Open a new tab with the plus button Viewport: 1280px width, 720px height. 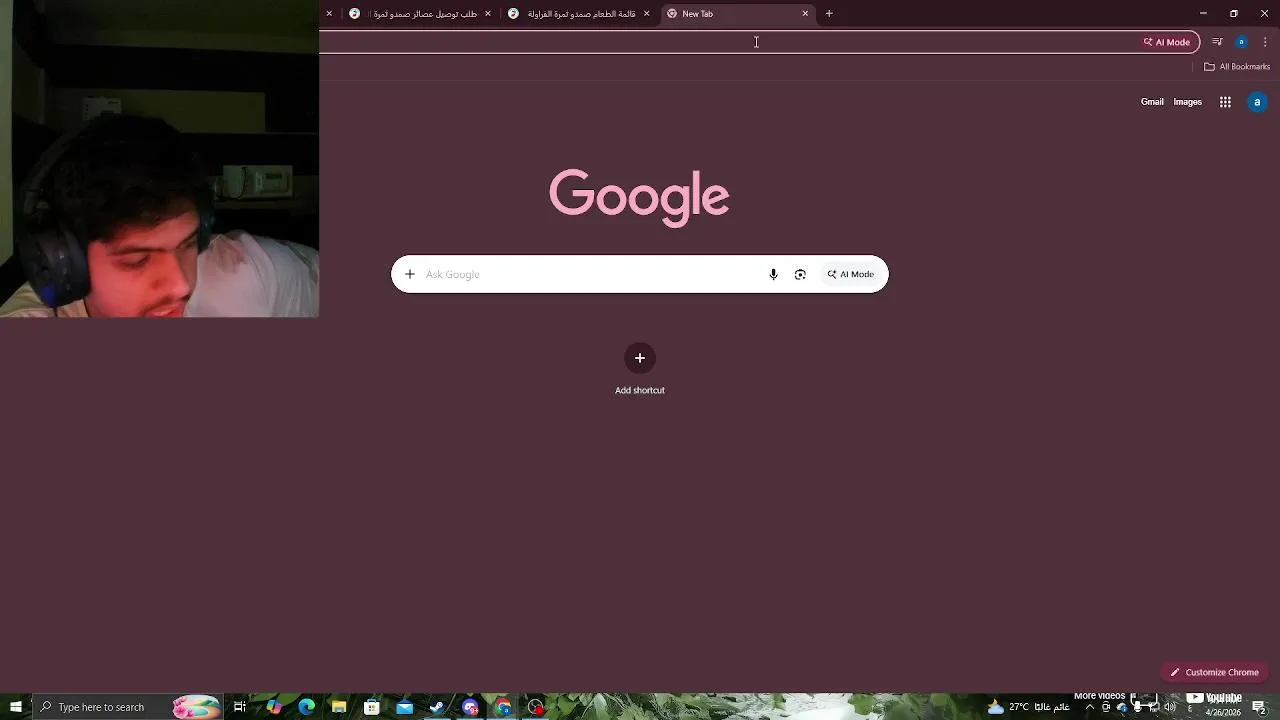(829, 14)
